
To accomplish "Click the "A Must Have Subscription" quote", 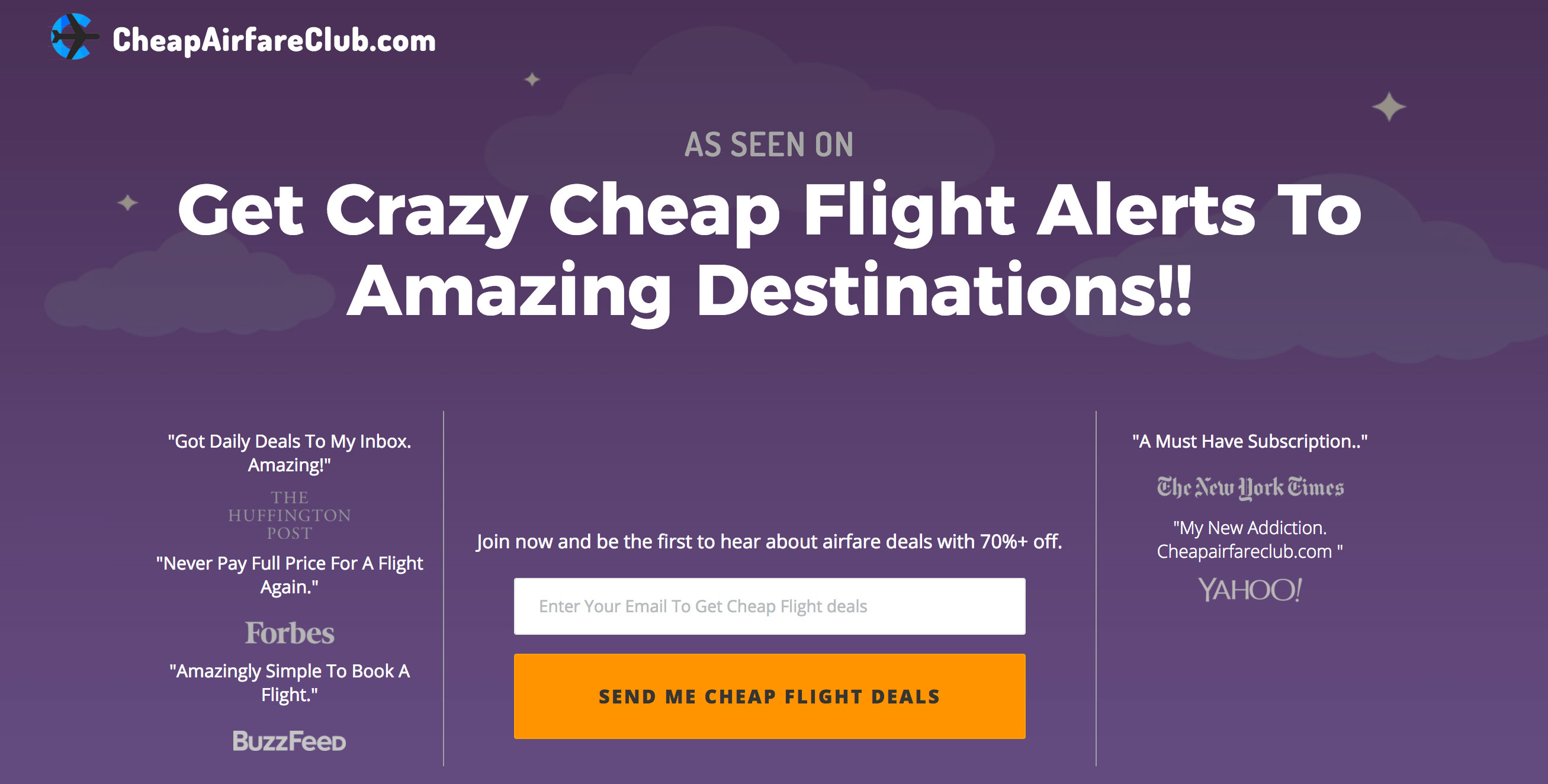I will click(1250, 442).
